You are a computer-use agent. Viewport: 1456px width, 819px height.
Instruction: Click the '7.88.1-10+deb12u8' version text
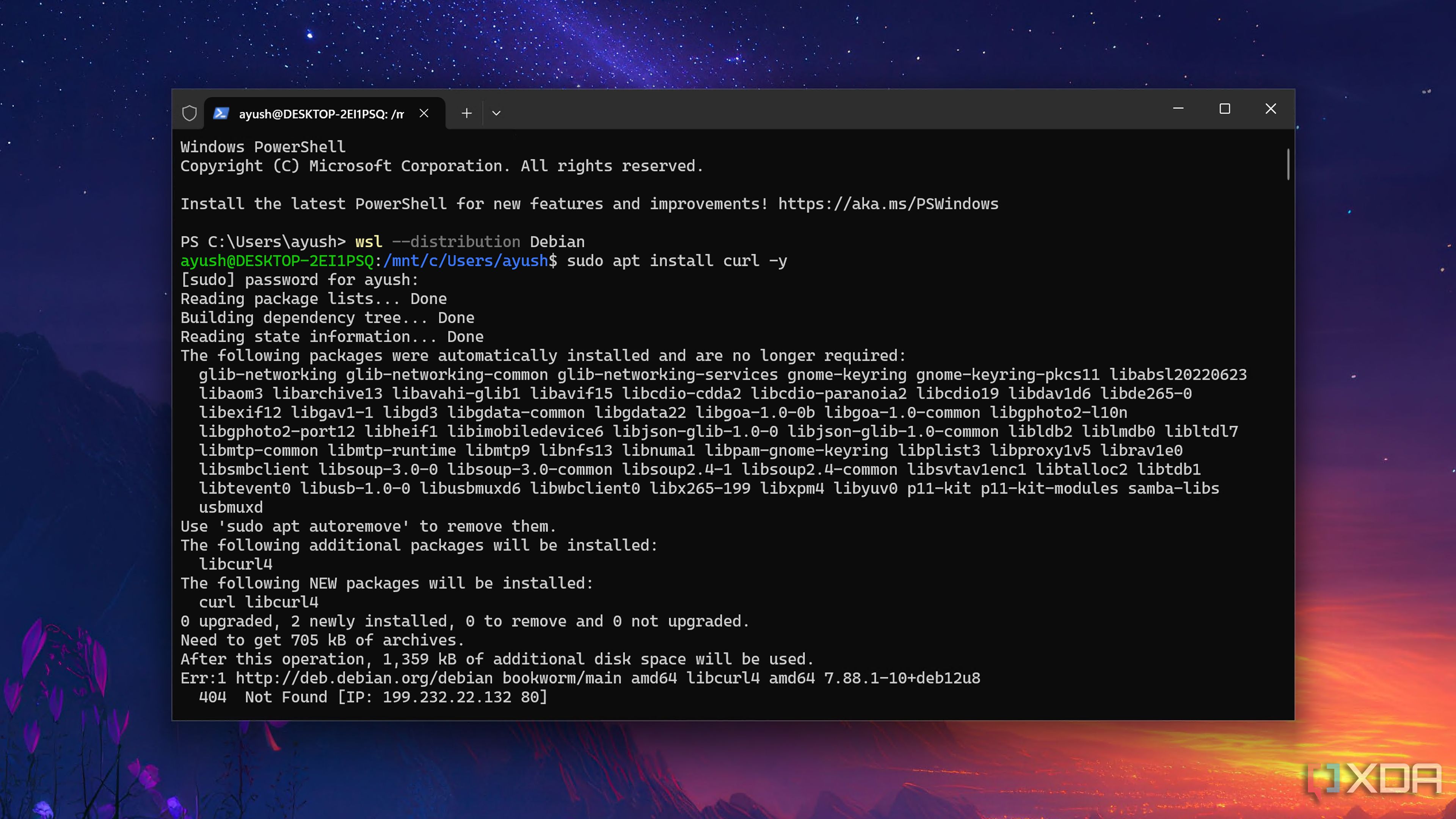point(902,678)
